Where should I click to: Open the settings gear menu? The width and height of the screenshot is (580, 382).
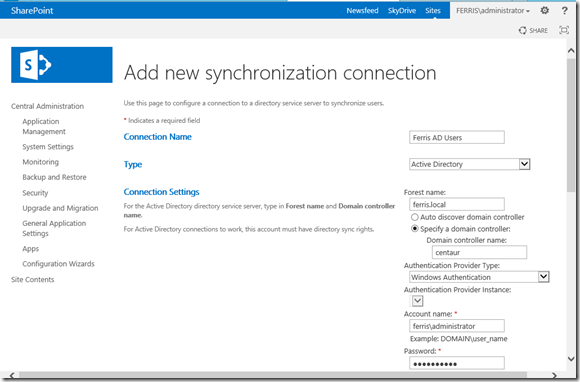coord(544,10)
